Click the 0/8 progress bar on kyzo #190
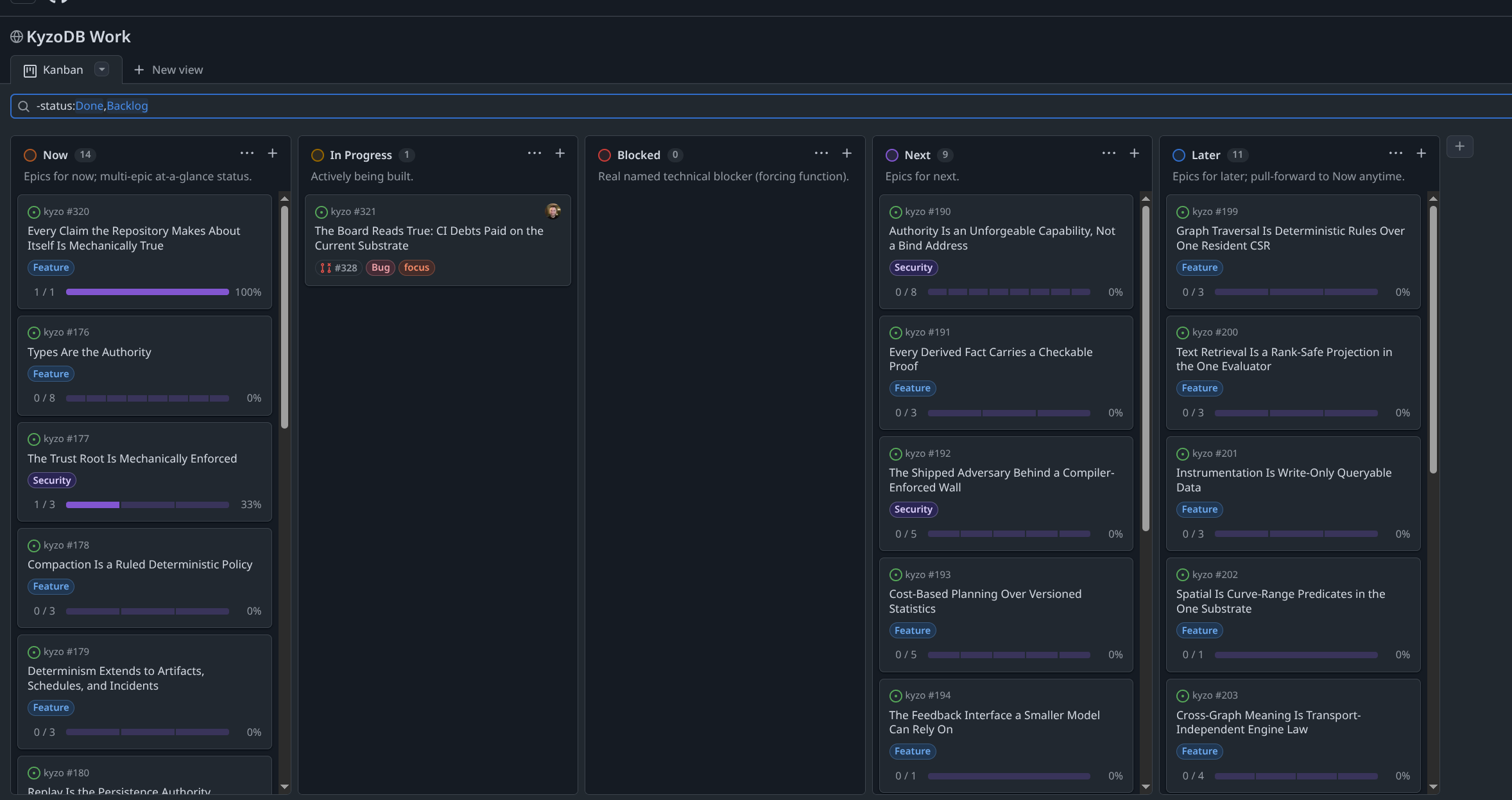 pyautogui.click(x=1009, y=292)
